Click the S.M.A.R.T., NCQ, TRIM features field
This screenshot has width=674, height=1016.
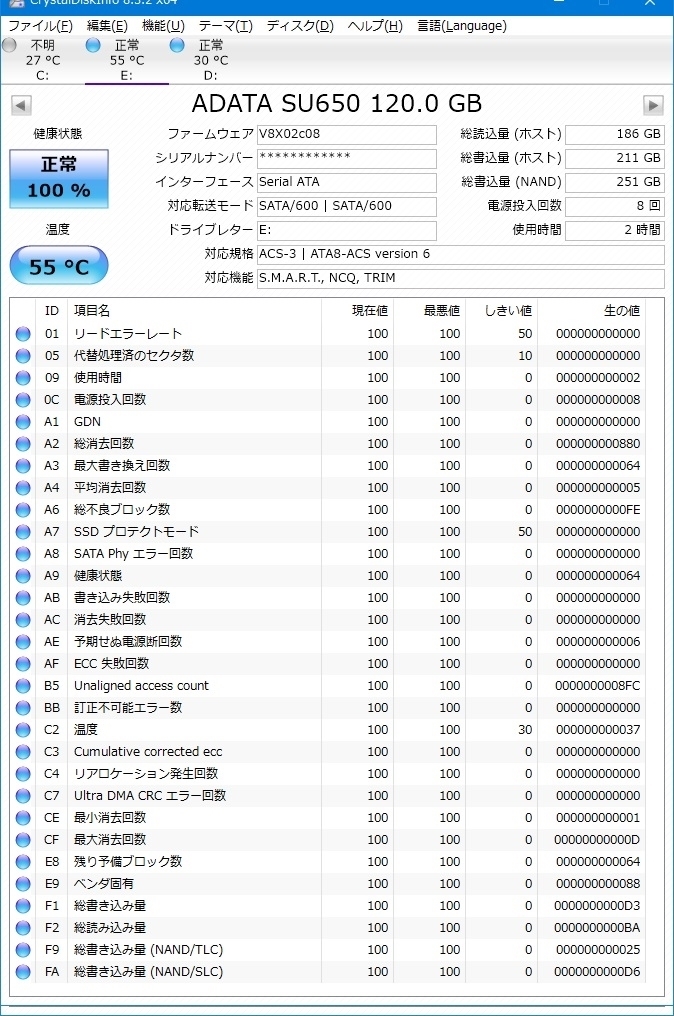pos(461,278)
